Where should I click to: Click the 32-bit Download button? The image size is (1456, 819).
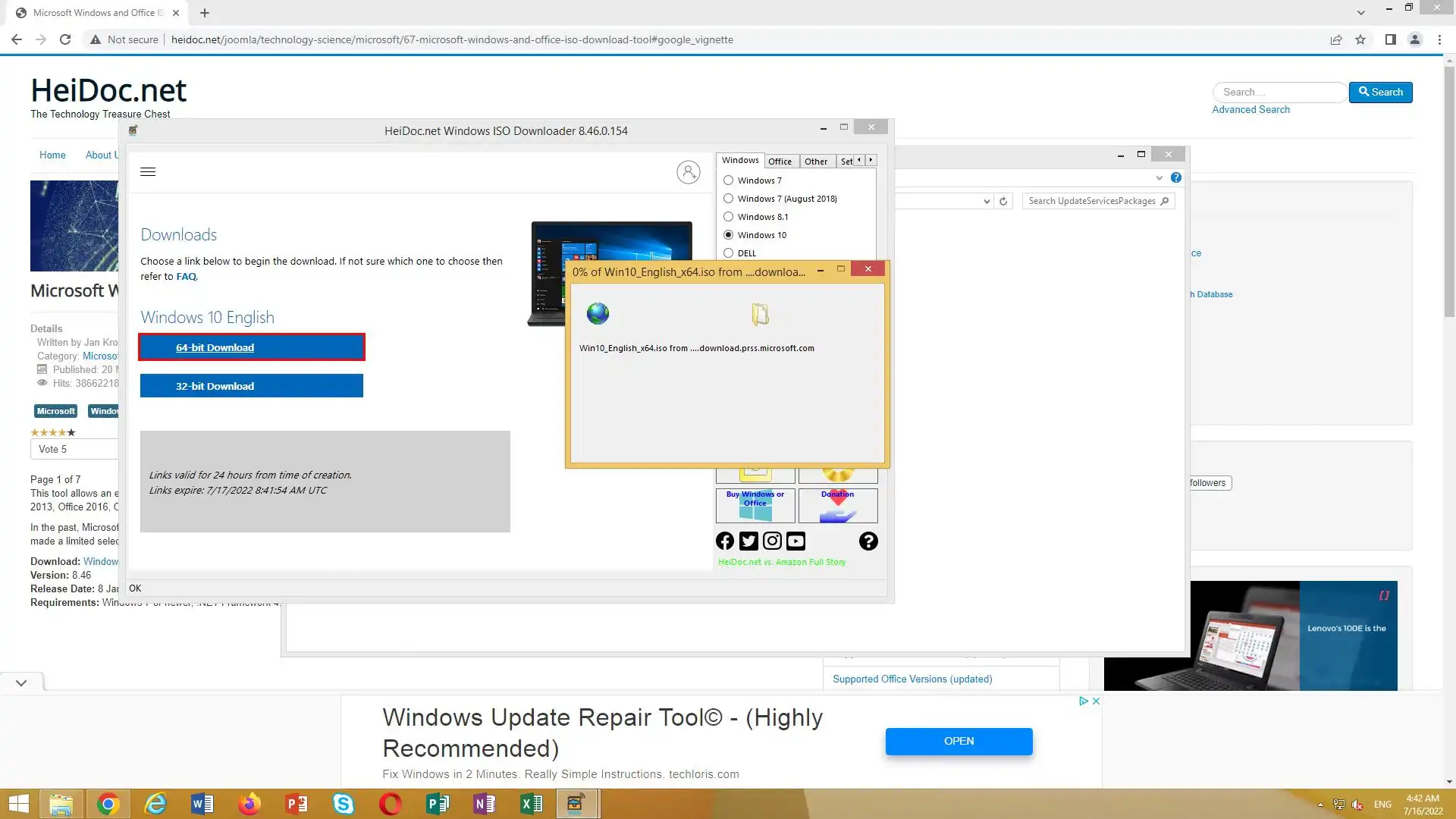point(251,386)
